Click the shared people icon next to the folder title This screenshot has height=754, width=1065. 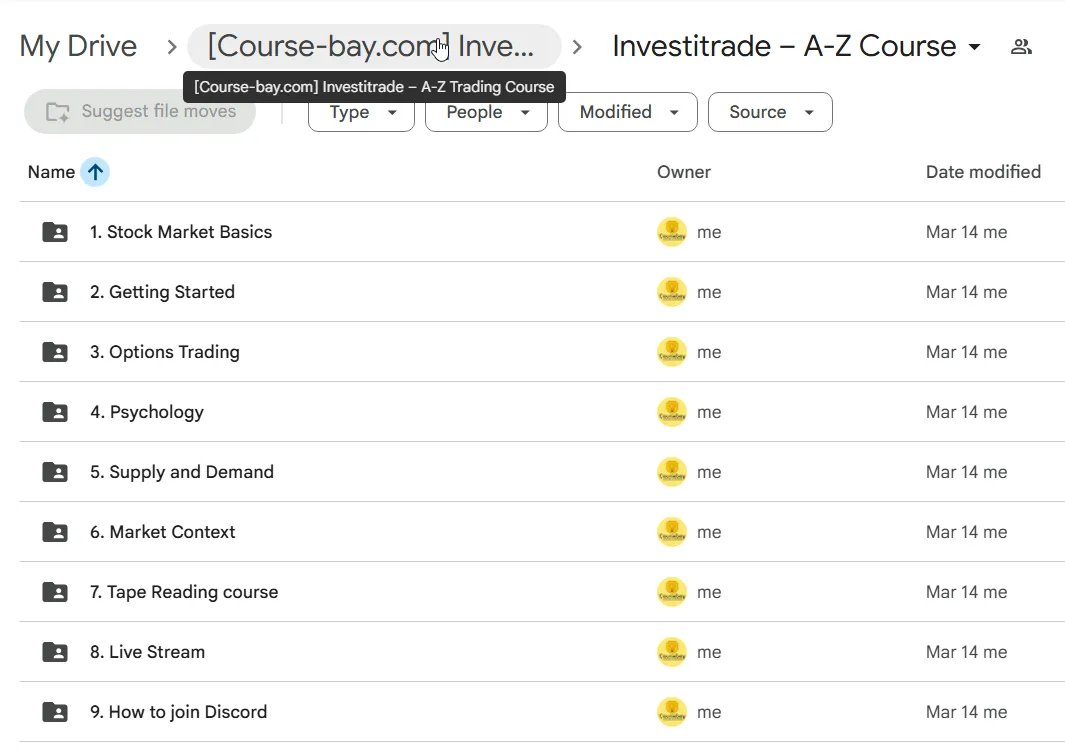1021,47
